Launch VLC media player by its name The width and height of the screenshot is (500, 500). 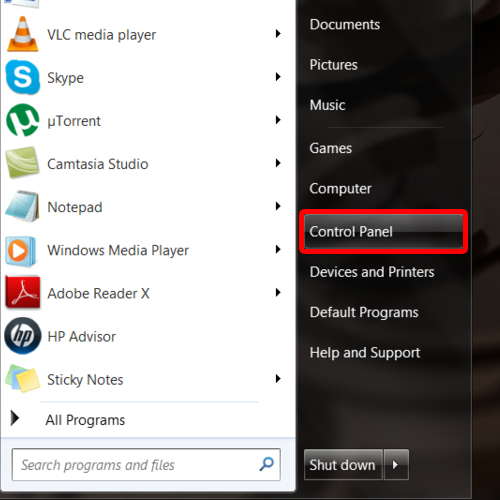tap(102, 35)
